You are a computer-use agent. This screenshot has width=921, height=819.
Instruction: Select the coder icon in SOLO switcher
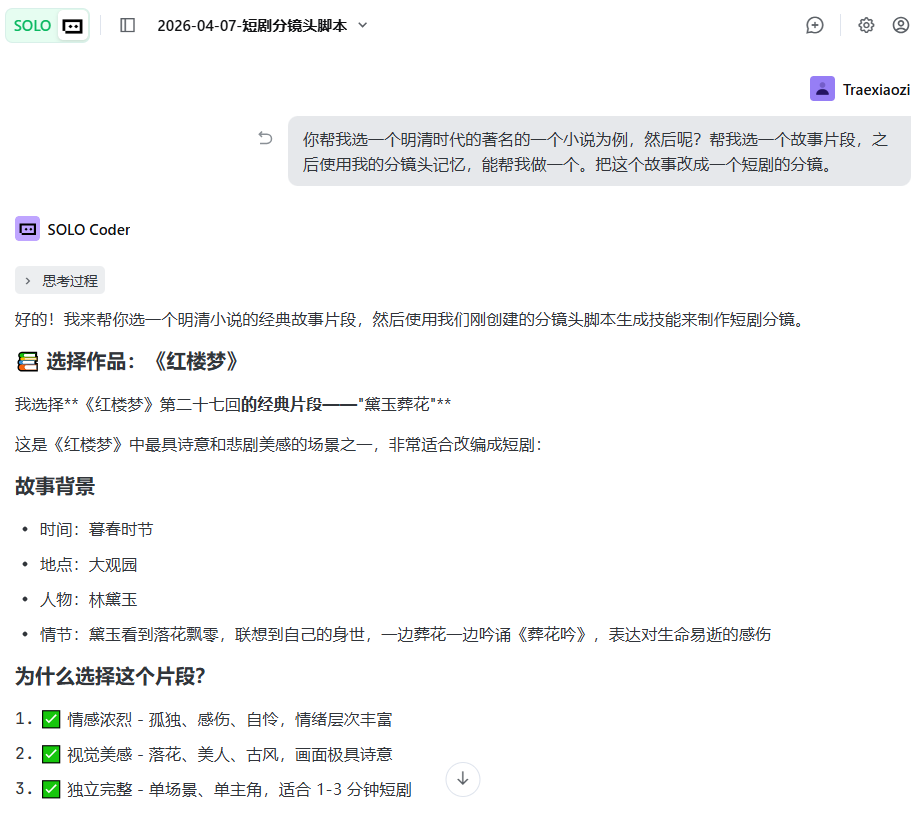pyautogui.click(x=72, y=26)
